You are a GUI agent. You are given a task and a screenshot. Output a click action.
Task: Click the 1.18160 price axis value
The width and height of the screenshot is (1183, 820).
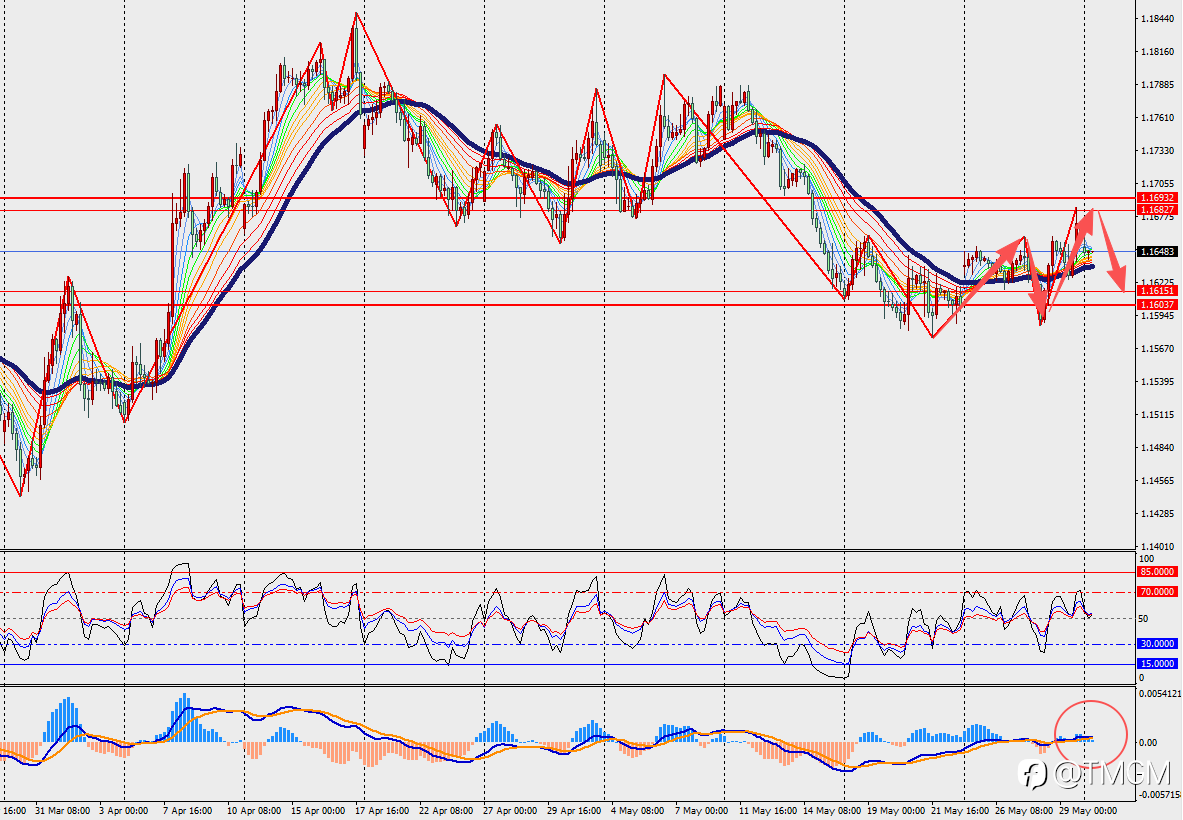tap(1158, 51)
